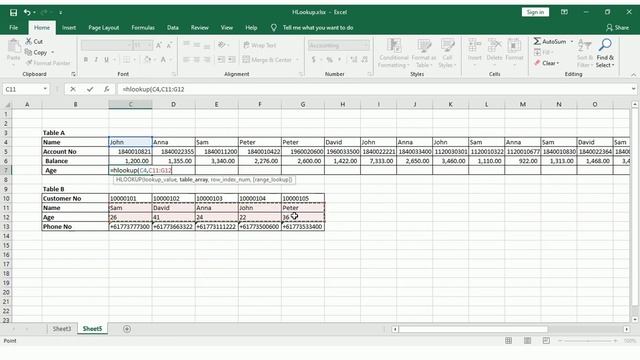This screenshot has width=640, height=360.
Task: Click vertical scrollbar down arrow
Action: pyautogui.click(x=635, y=320)
